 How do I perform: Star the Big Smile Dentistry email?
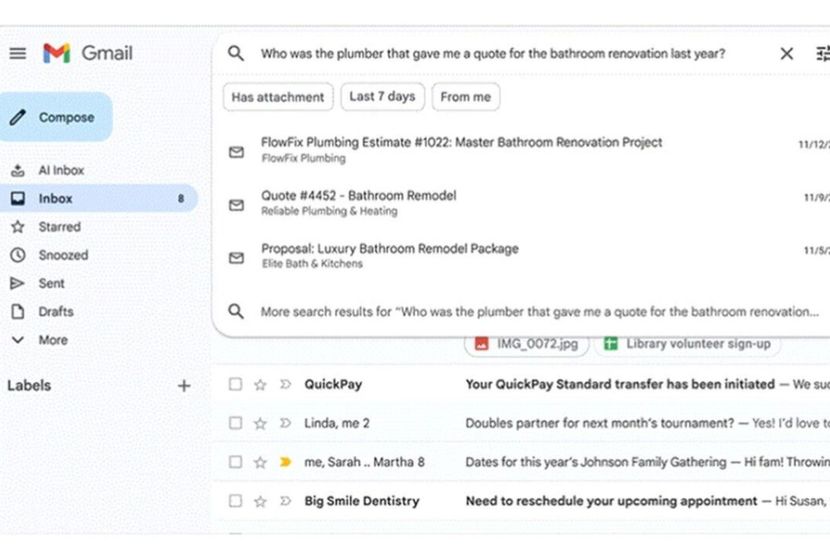(260, 501)
